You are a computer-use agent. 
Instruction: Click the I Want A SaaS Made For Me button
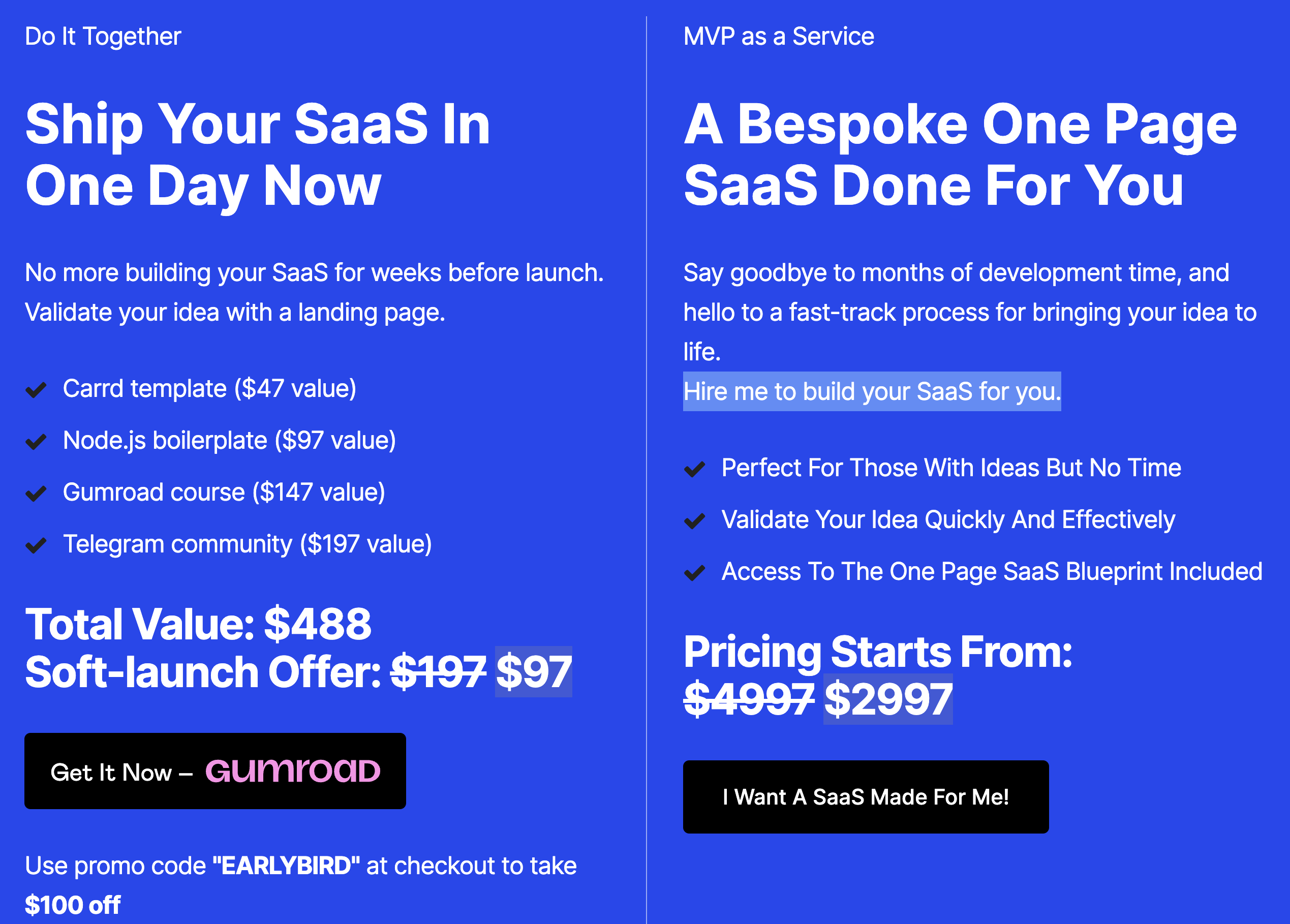coord(865,796)
